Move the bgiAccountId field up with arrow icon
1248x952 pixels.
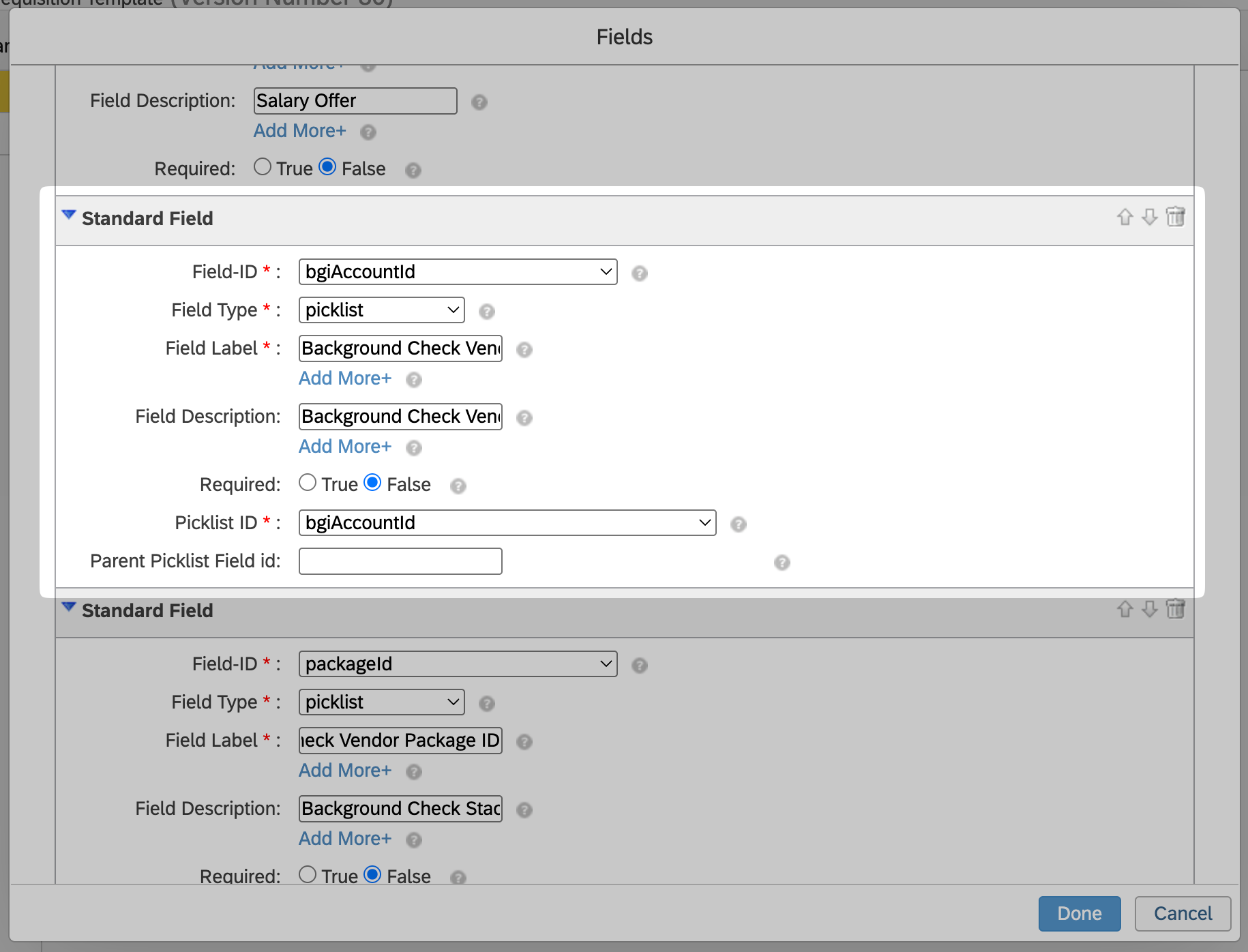pos(1125,217)
